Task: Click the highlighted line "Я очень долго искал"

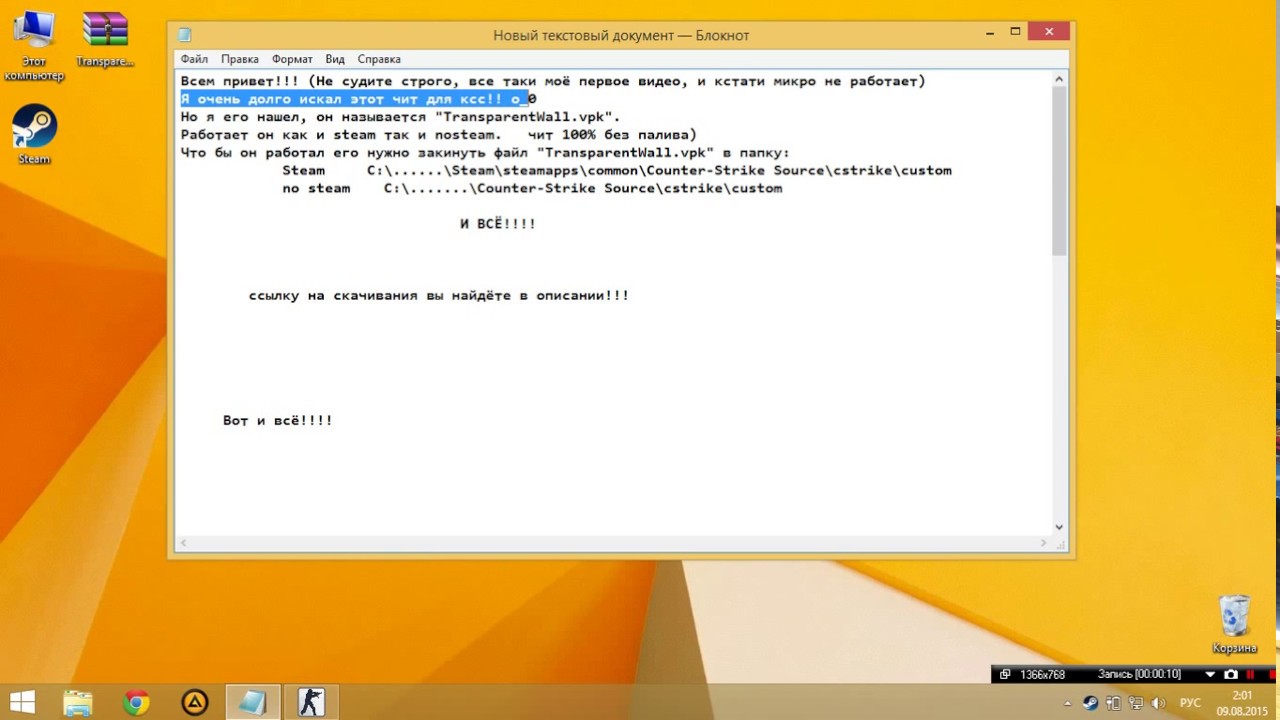Action: (x=358, y=99)
